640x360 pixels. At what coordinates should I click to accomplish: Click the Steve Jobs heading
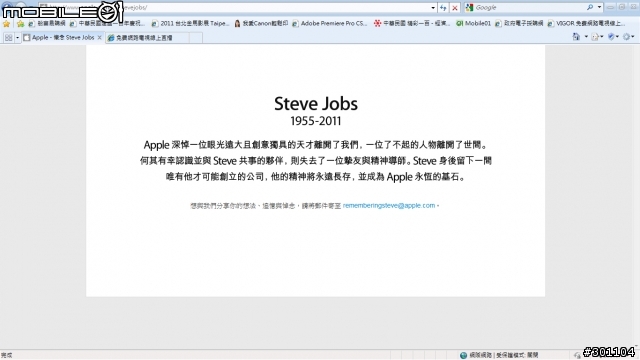click(316, 104)
